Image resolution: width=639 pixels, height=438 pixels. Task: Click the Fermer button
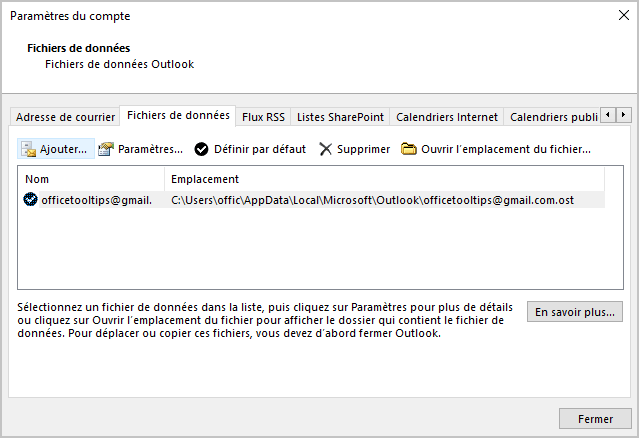point(595,419)
